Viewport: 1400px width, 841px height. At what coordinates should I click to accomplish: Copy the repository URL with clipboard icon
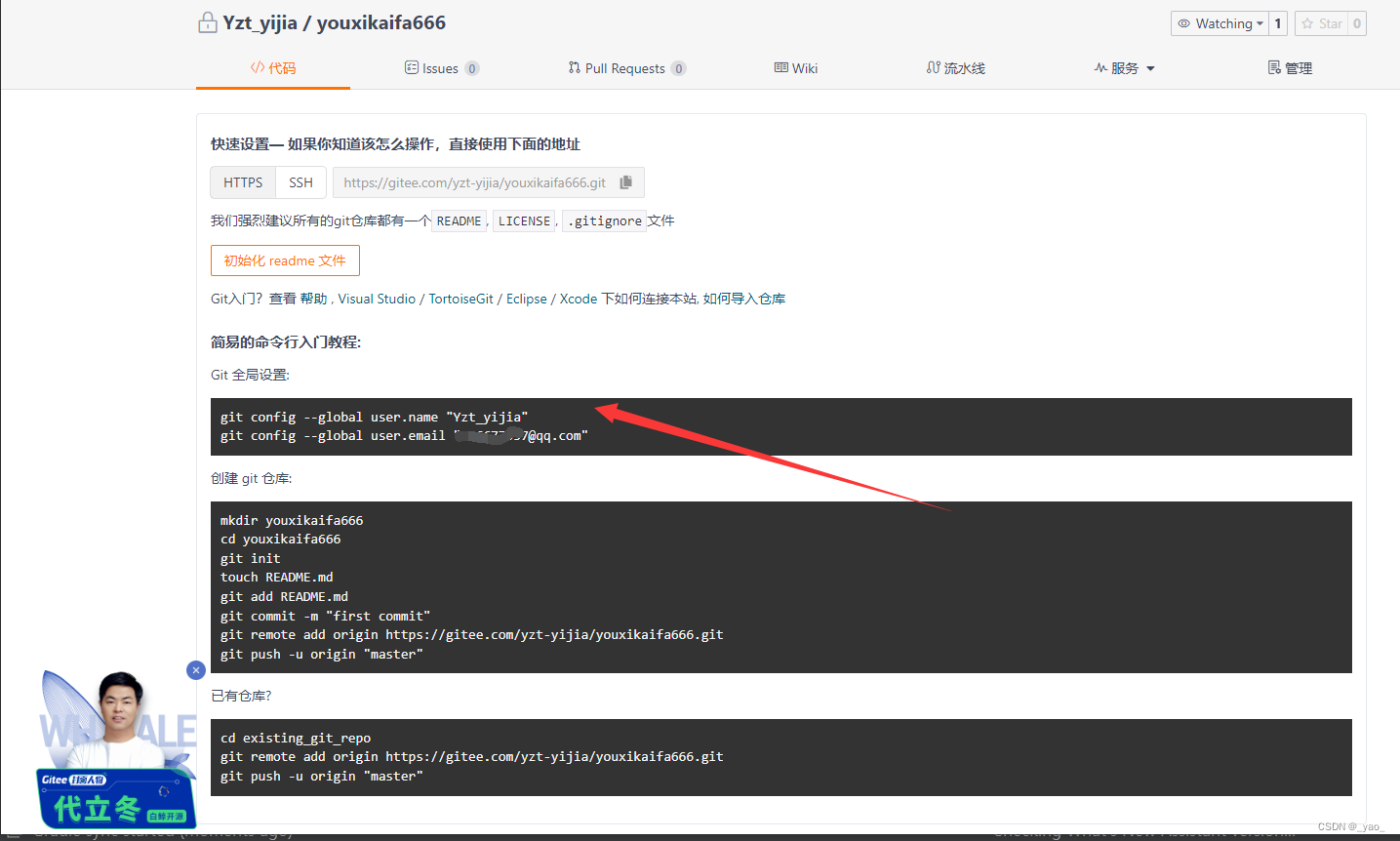click(x=626, y=182)
